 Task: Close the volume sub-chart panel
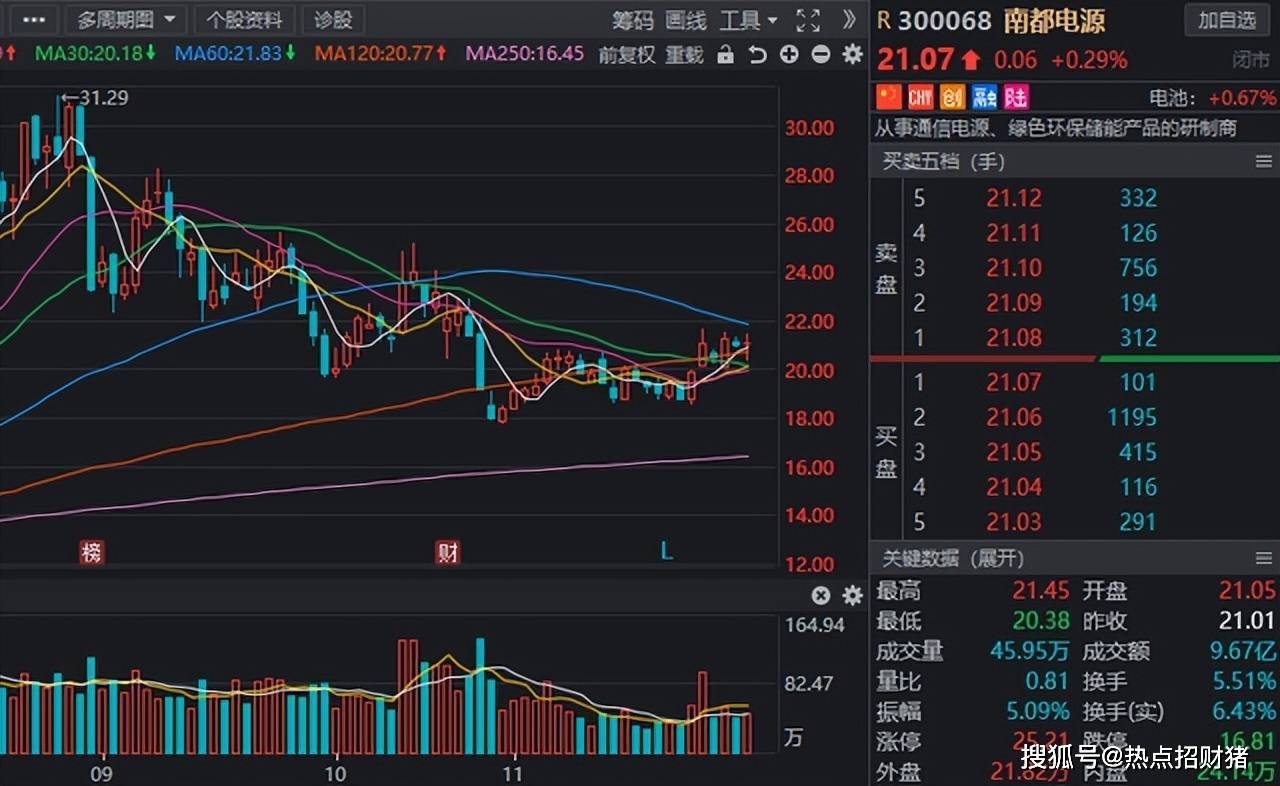click(821, 596)
